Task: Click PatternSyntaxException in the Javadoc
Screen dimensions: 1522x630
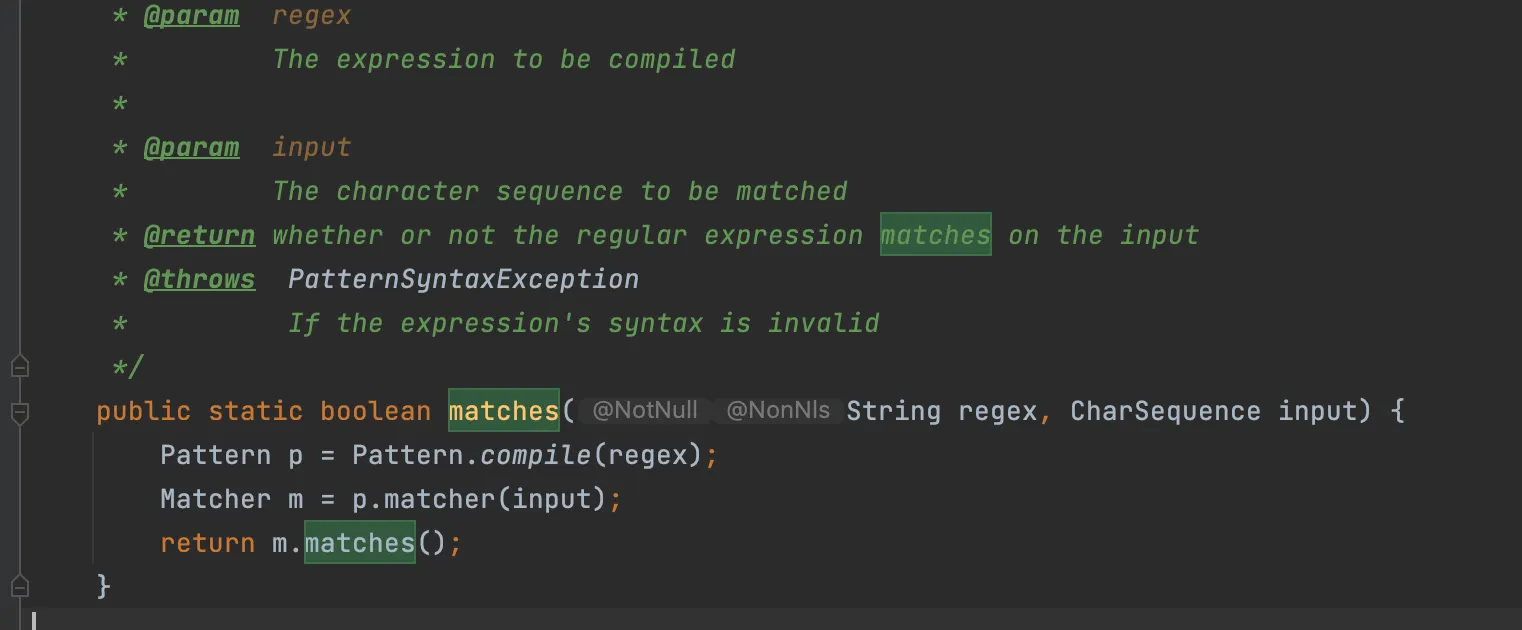Action: (463, 280)
